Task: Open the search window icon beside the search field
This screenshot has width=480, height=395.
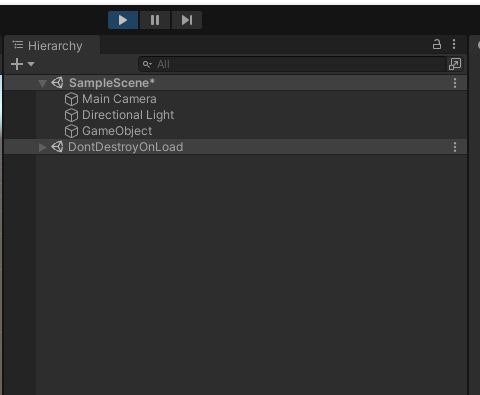Action: pos(455,64)
